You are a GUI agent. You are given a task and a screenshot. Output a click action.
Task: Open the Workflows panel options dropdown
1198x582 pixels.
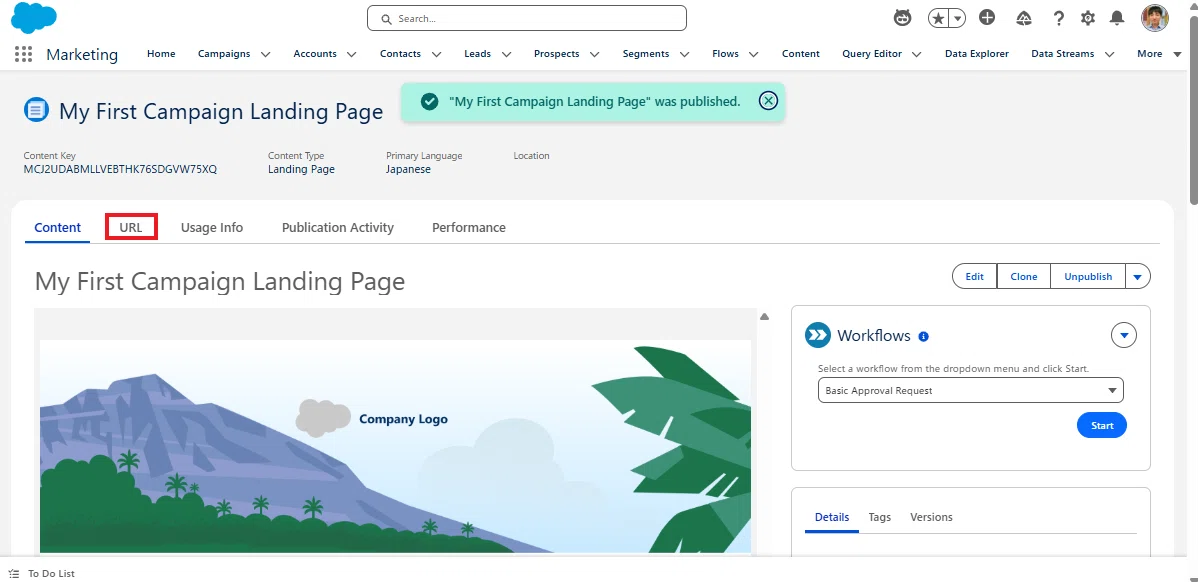coord(1124,335)
